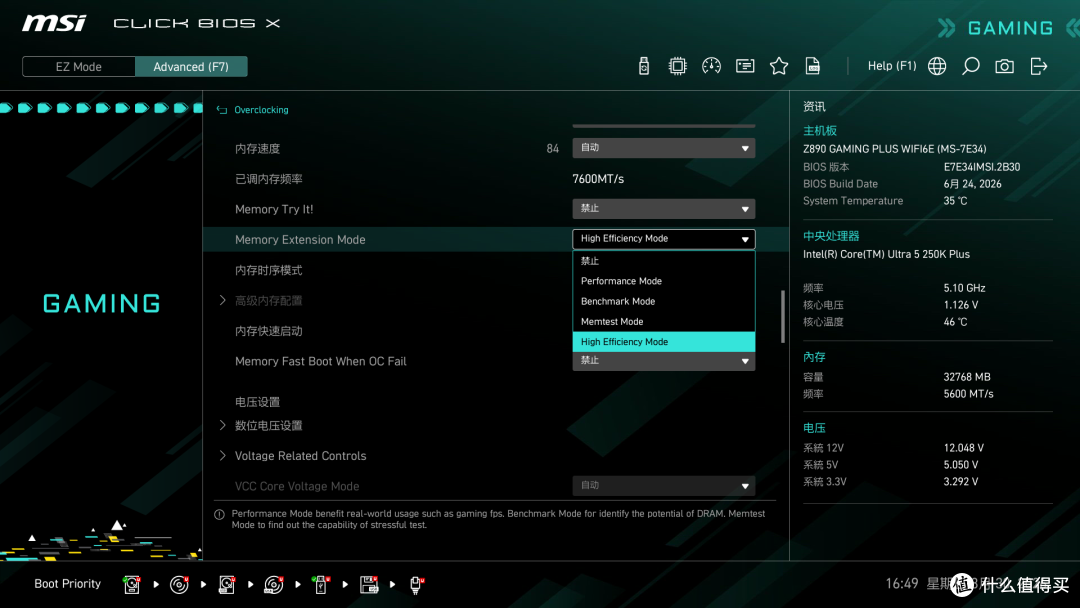Click the 5.10 GHz frequency value
The width and height of the screenshot is (1080, 608).
coord(964,288)
